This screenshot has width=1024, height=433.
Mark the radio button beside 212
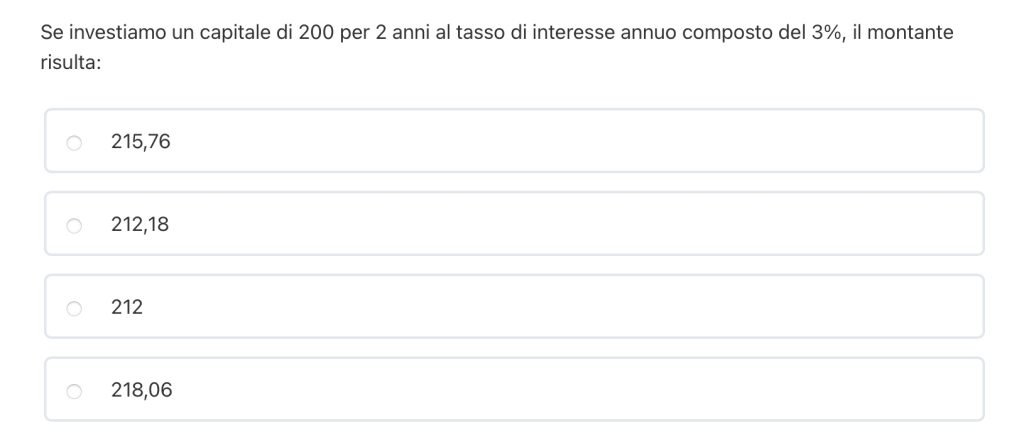click(x=74, y=309)
